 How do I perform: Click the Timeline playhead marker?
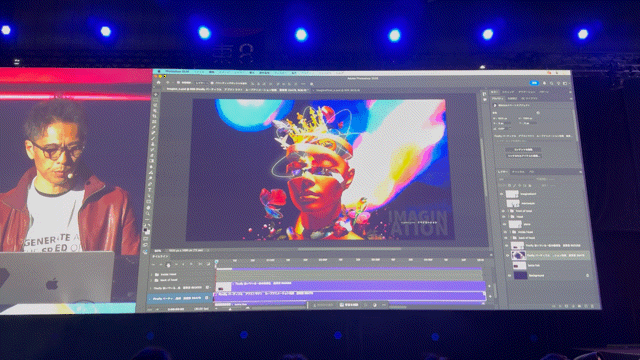[216, 262]
